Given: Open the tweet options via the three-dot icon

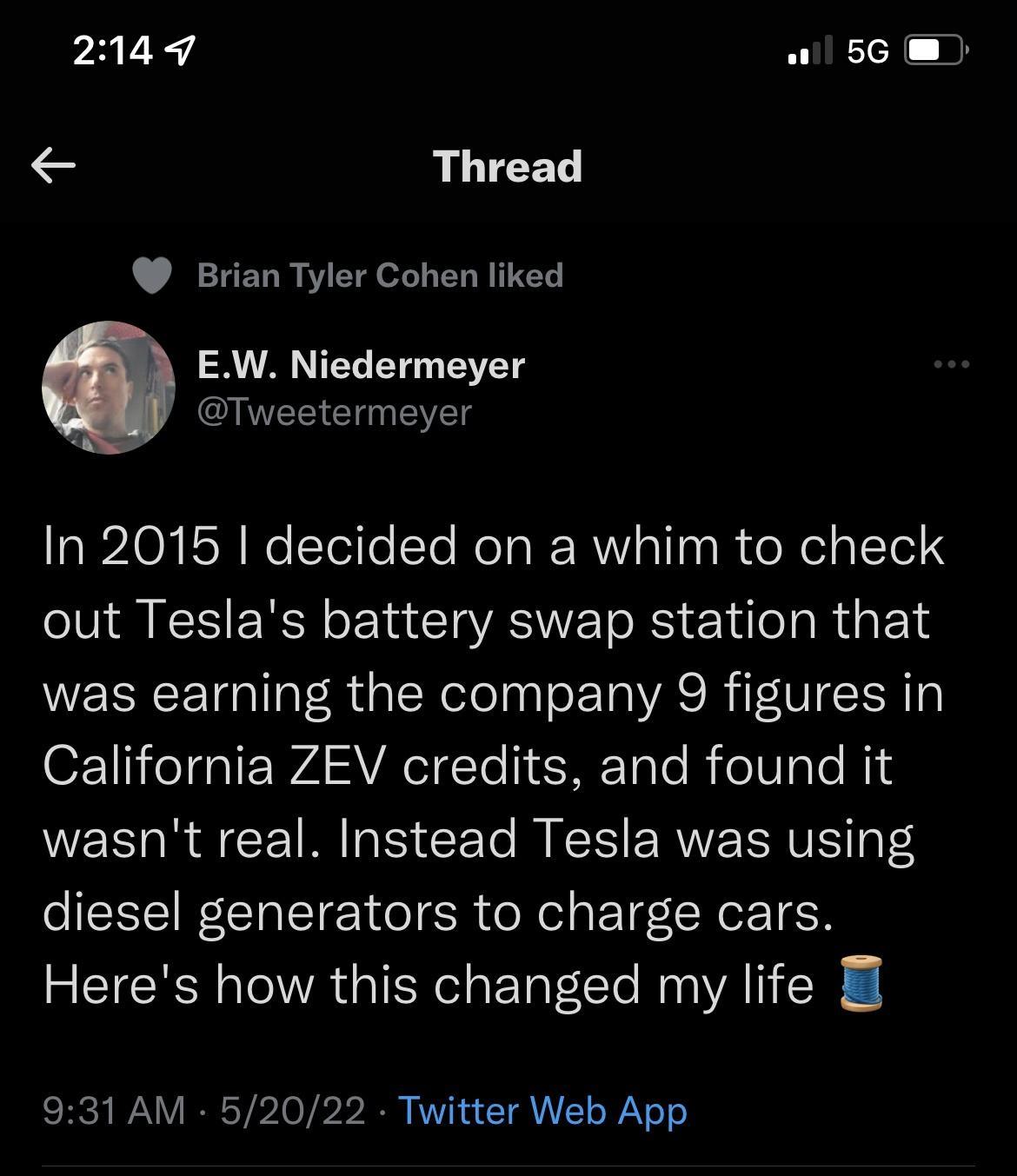Looking at the screenshot, I should click(x=954, y=366).
